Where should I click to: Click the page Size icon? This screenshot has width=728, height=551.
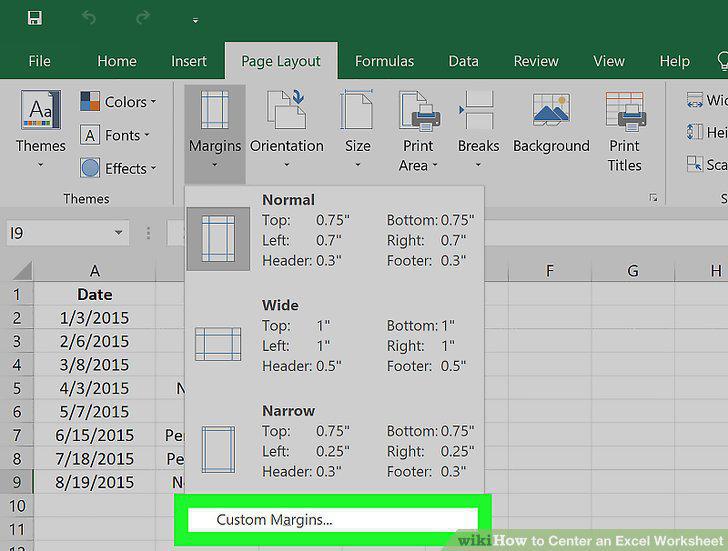357,110
